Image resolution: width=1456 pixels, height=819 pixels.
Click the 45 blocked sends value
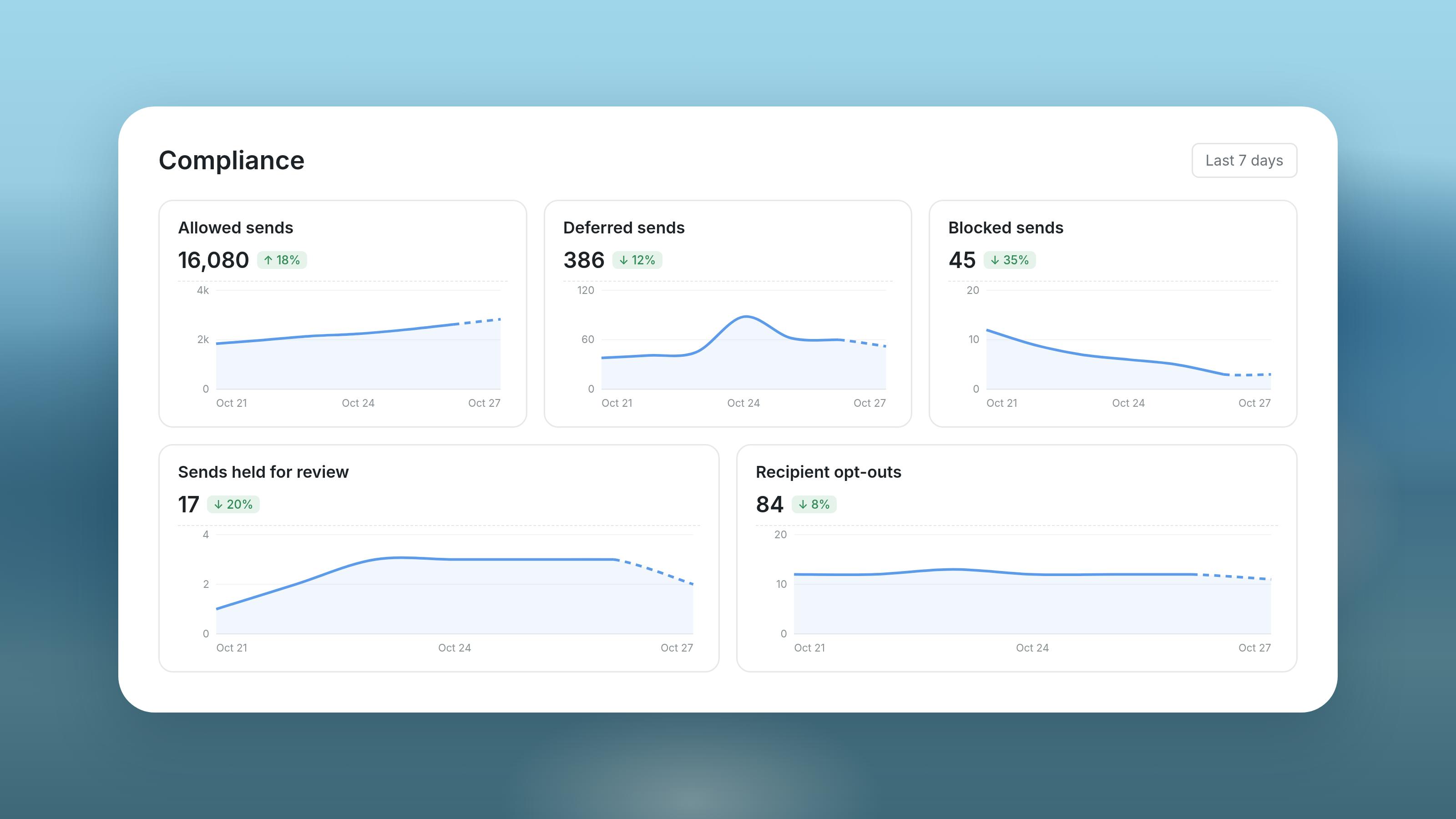[x=962, y=260]
